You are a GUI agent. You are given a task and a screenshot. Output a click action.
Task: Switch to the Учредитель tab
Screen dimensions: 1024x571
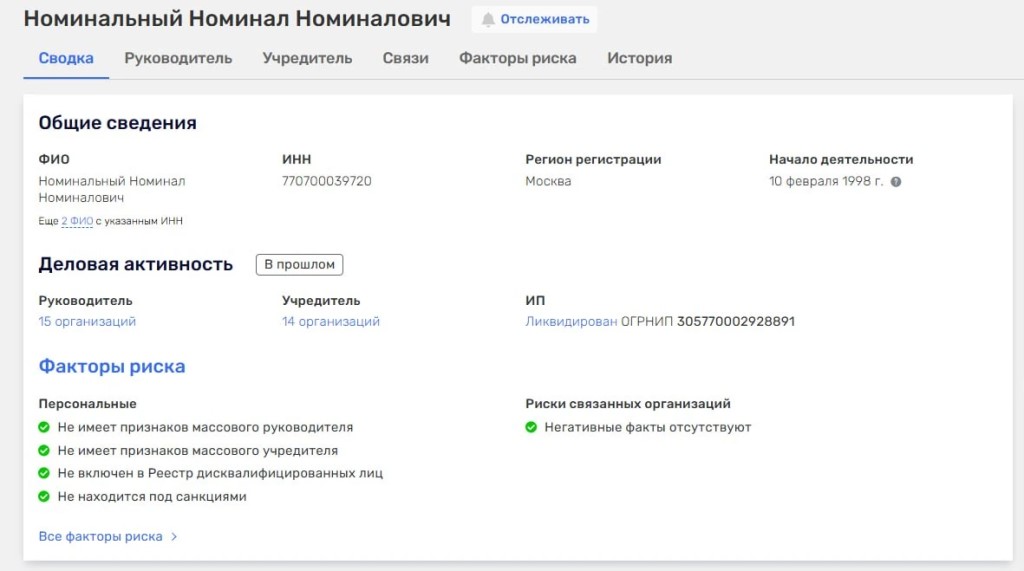point(307,58)
